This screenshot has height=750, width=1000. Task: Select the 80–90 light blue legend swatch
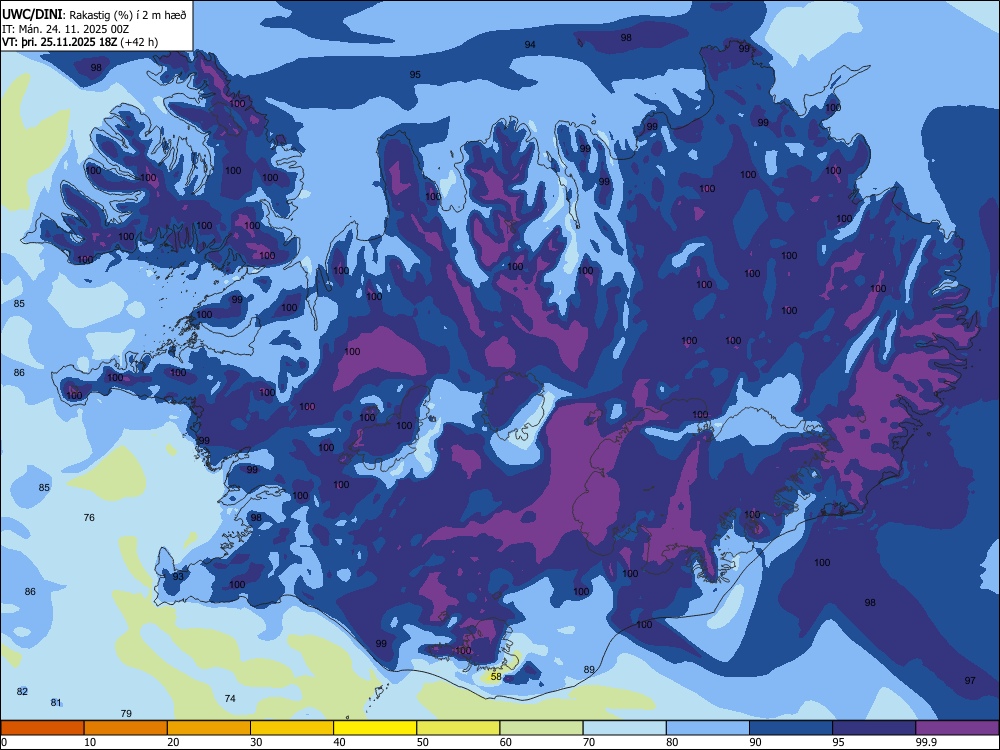coord(708,728)
